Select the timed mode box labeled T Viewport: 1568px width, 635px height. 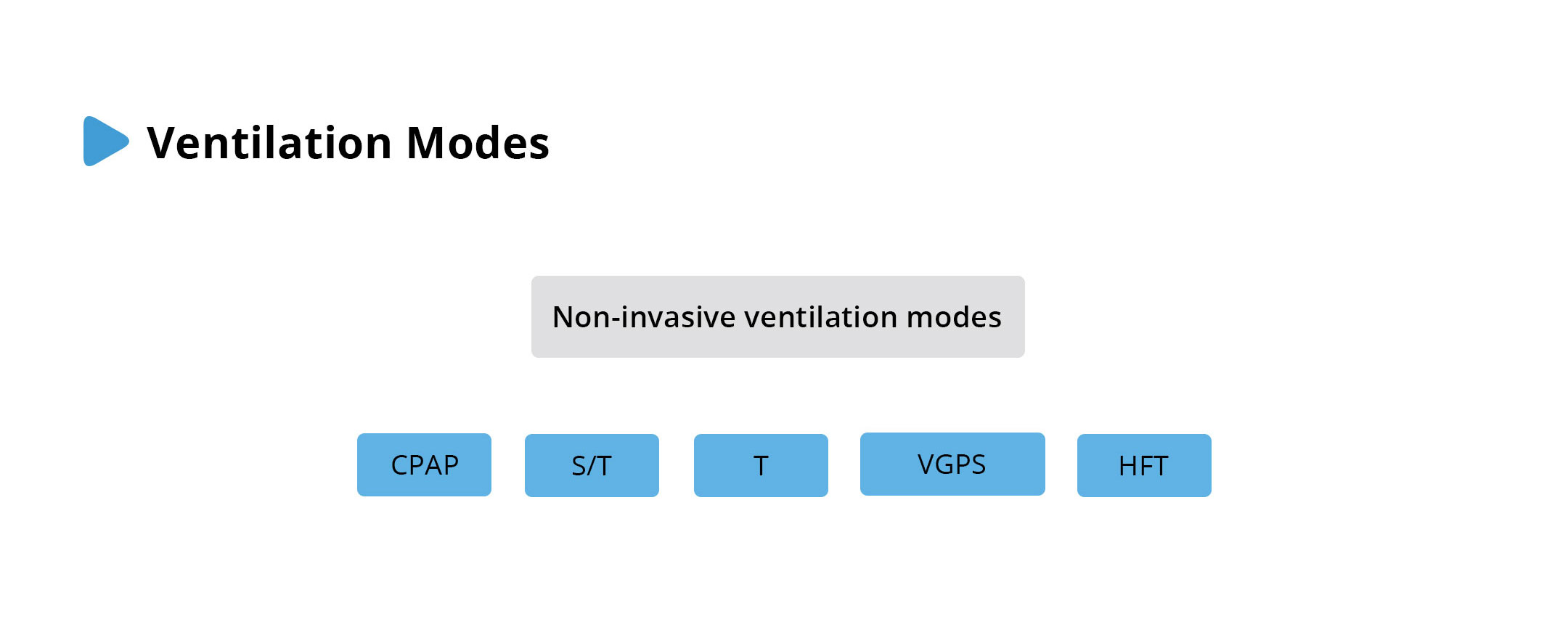tap(761, 465)
